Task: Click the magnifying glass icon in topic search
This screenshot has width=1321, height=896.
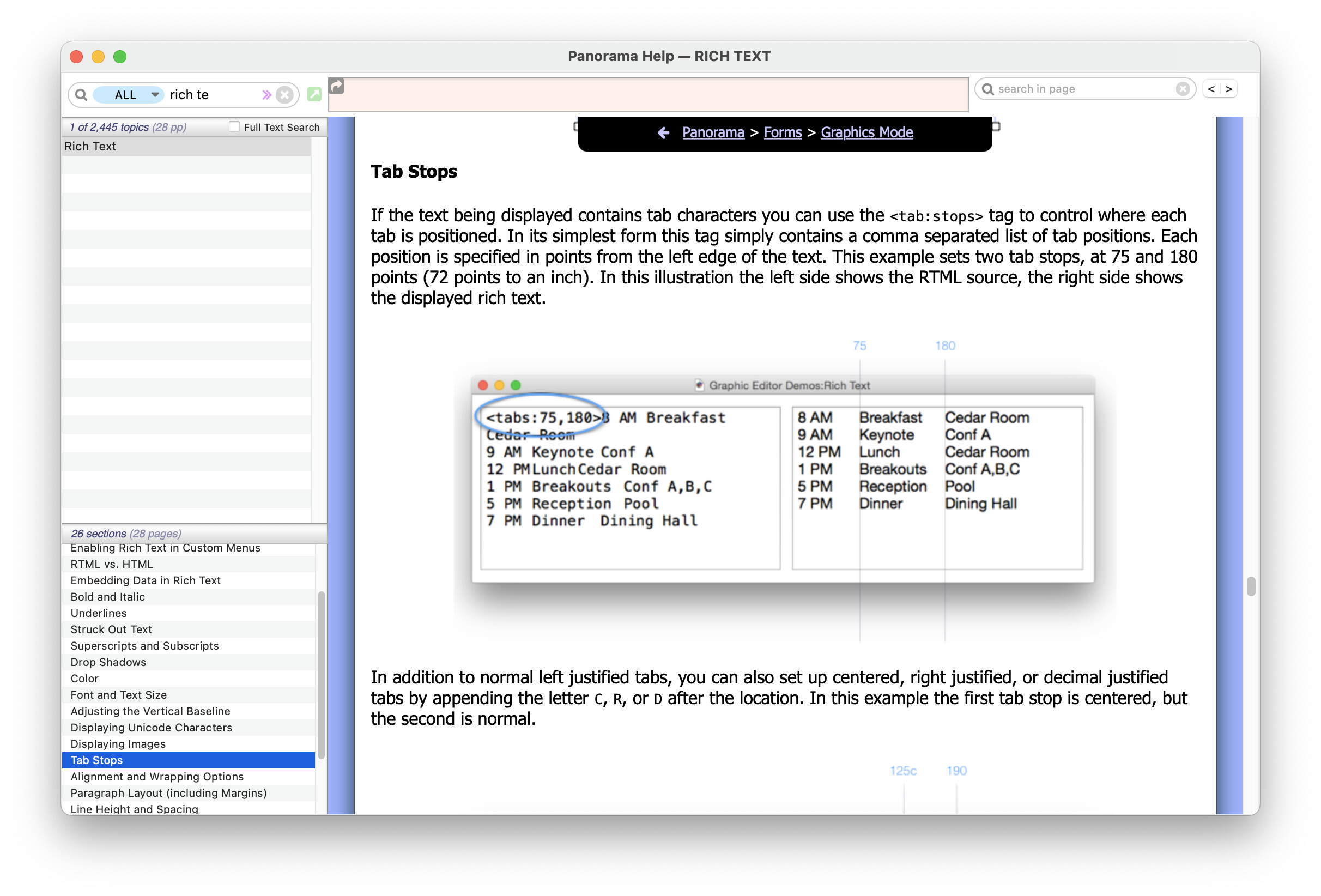Action: coord(81,94)
